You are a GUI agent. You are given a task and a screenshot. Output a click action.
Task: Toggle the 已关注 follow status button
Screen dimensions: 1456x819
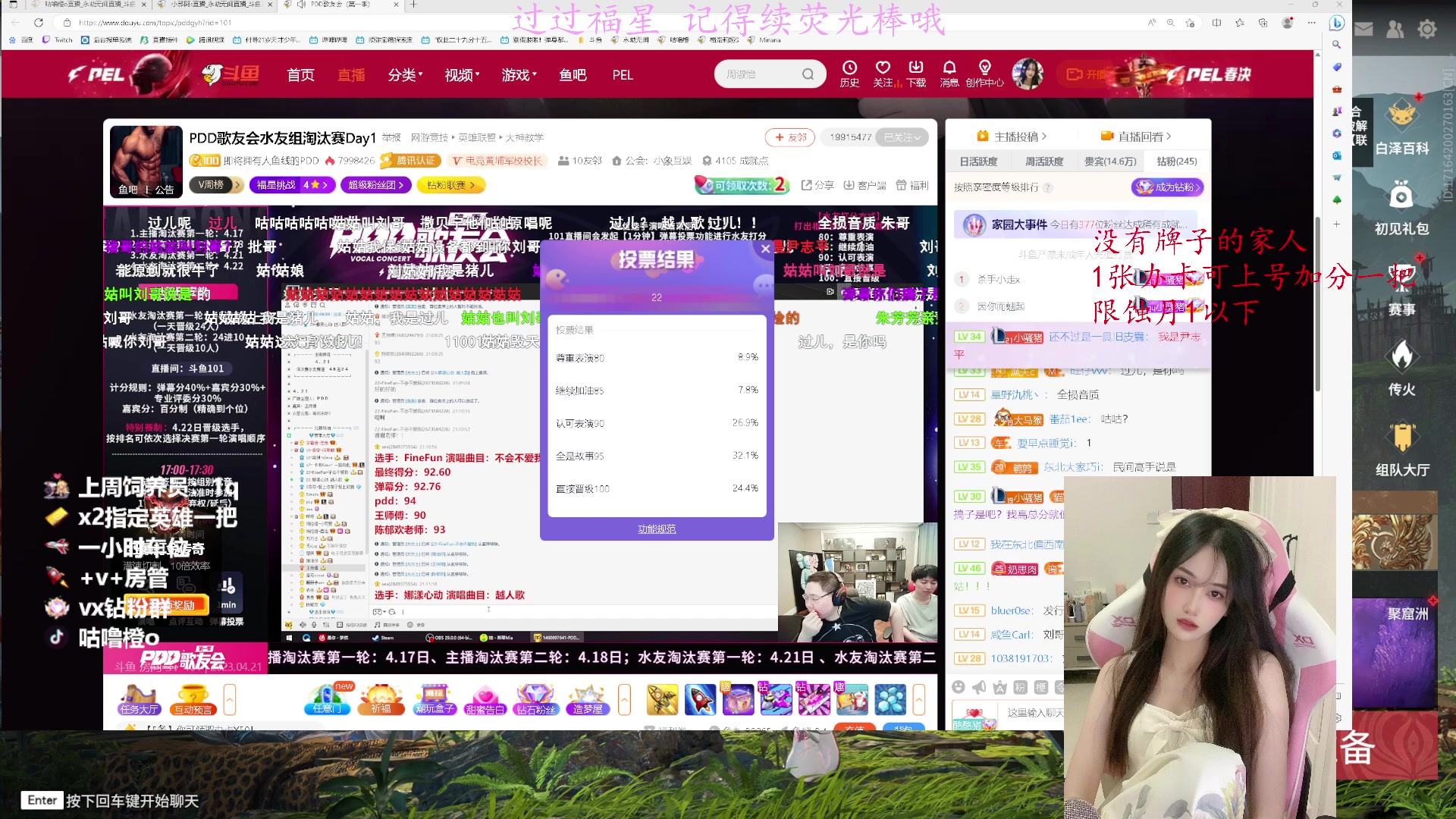pyautogui.click(x=902, y=136)
